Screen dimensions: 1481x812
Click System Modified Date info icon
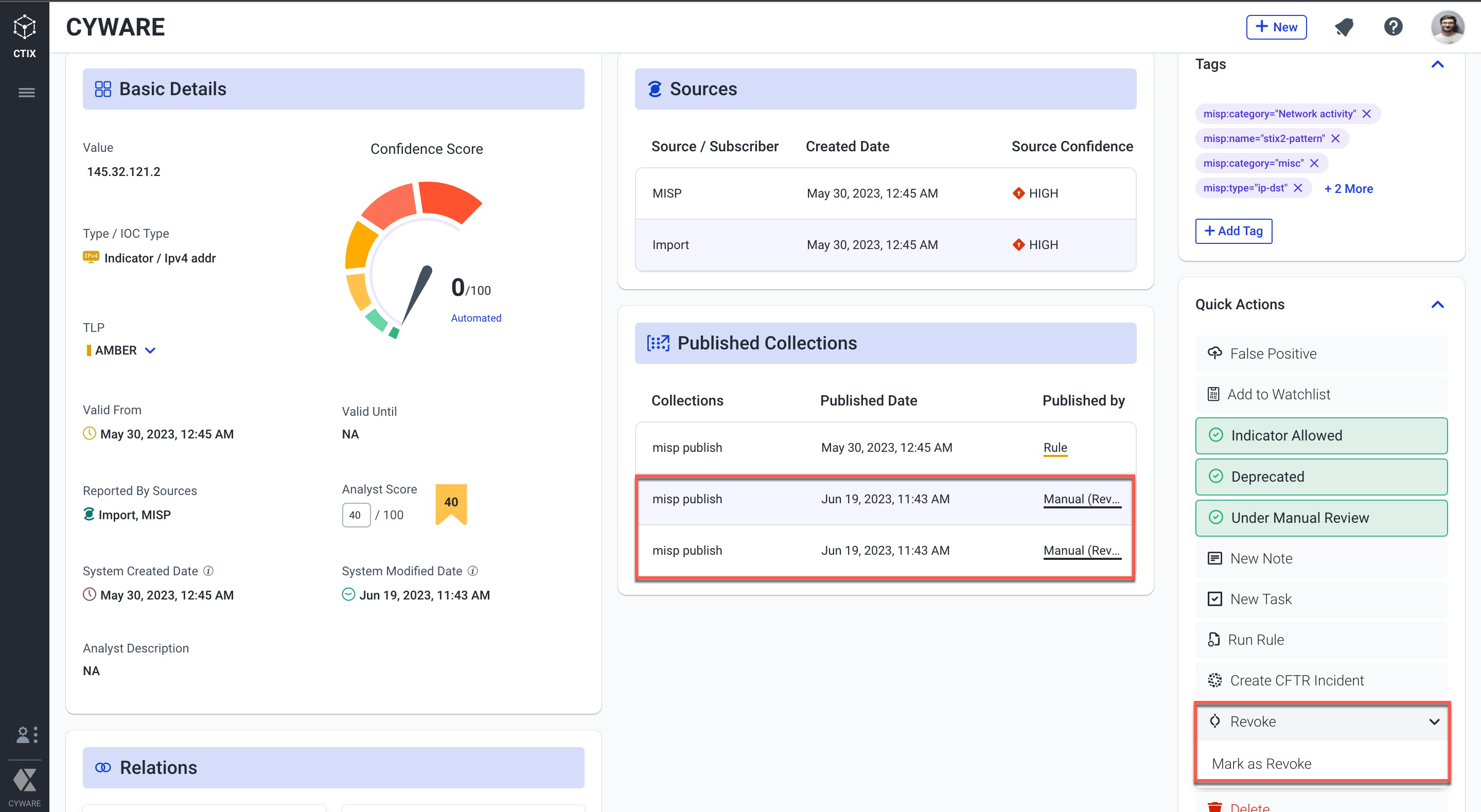click(x=472, y=571)
